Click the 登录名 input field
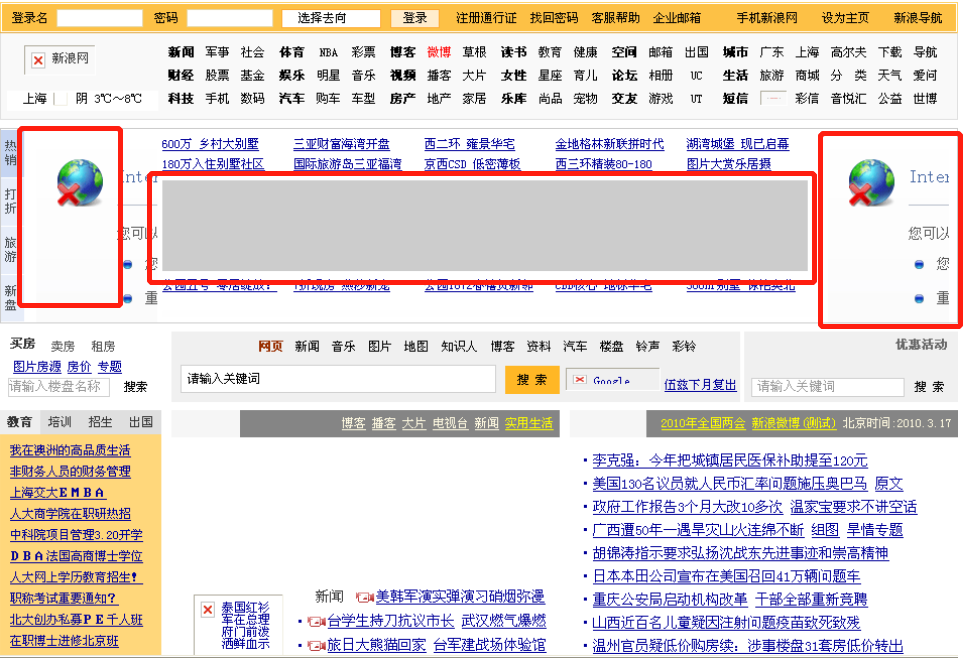 click(99, 19)
